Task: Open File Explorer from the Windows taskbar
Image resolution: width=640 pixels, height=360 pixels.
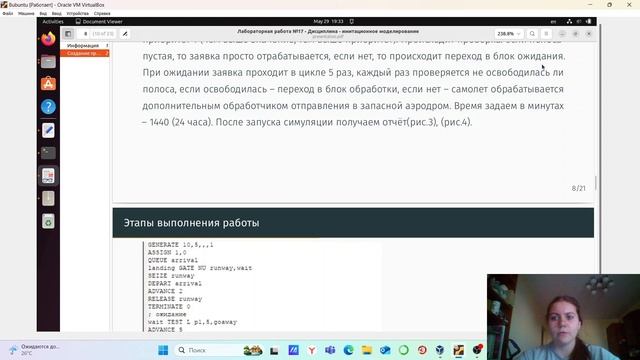Action: 367,350
